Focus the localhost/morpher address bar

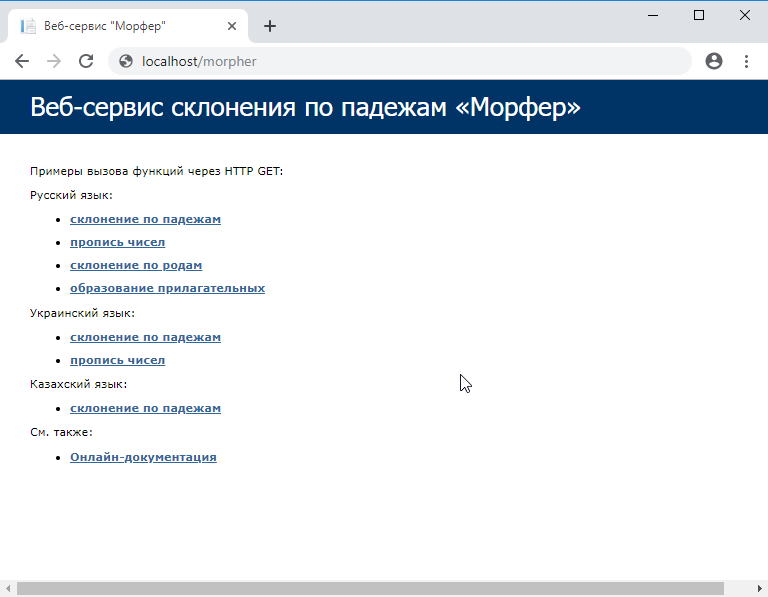click(x=400, y=61)
